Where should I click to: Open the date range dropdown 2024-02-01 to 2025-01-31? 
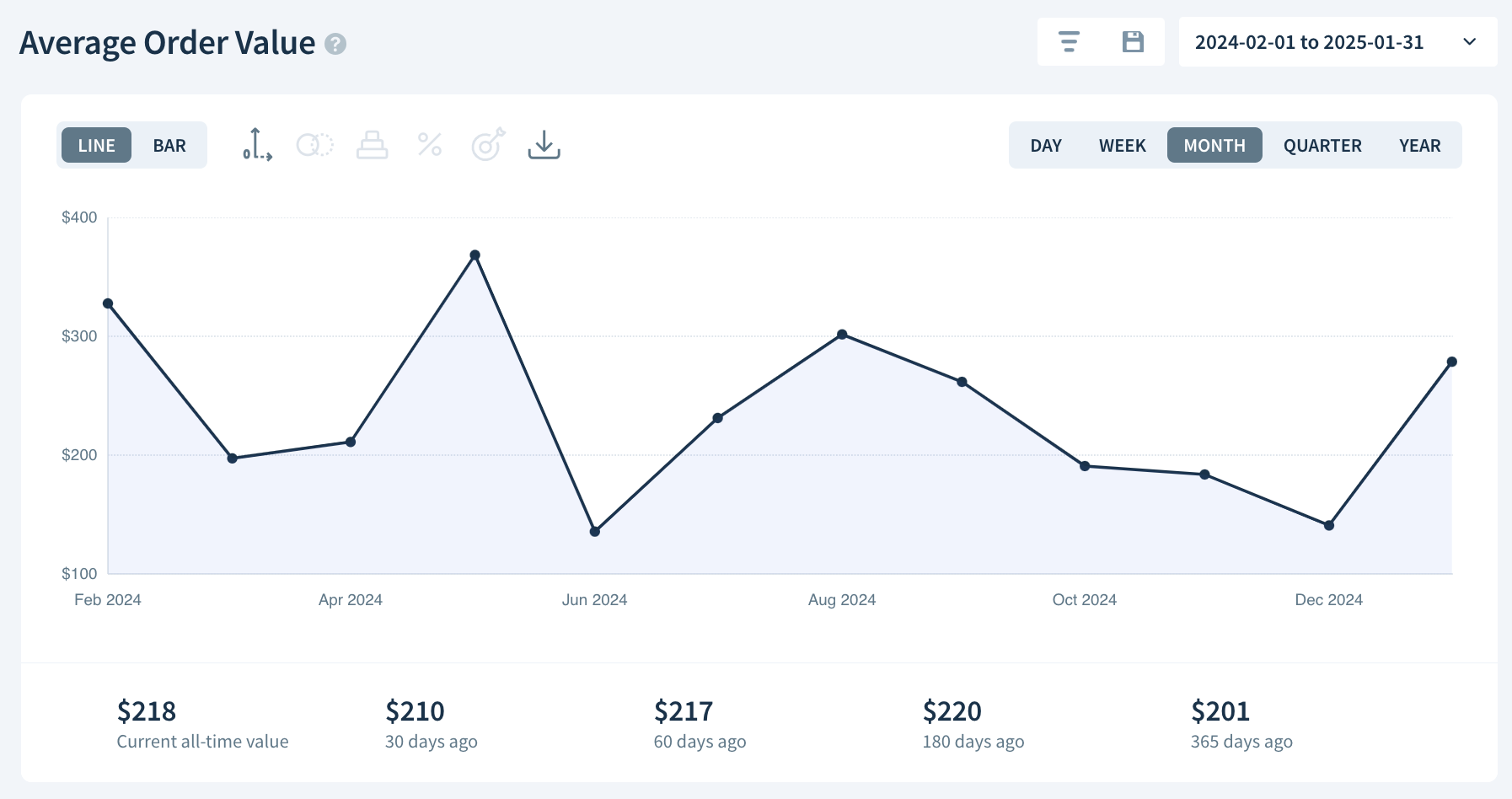[1338, 42]
